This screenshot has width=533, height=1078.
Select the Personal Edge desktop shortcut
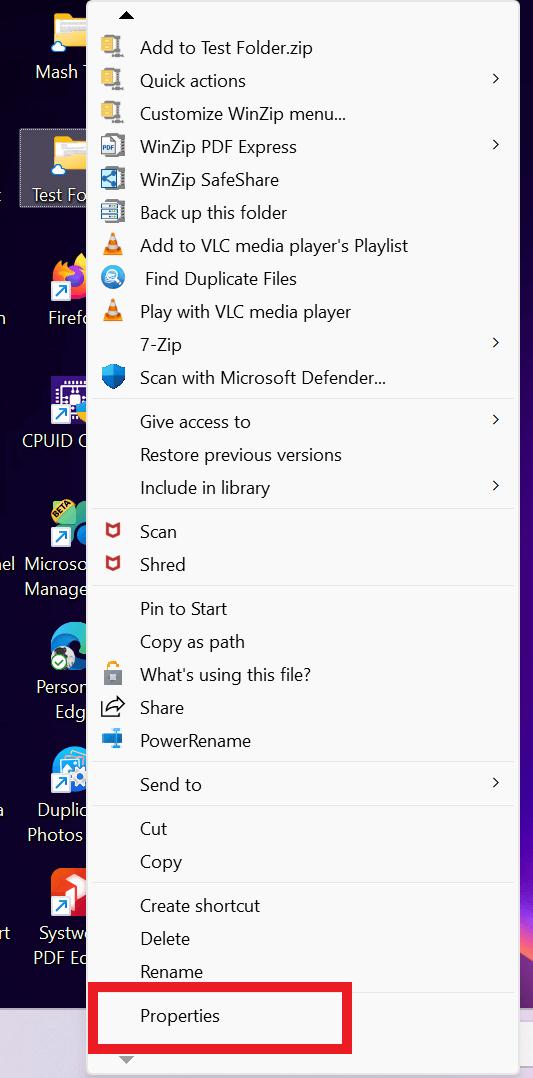pyautogui.click(x=61, y=672)
